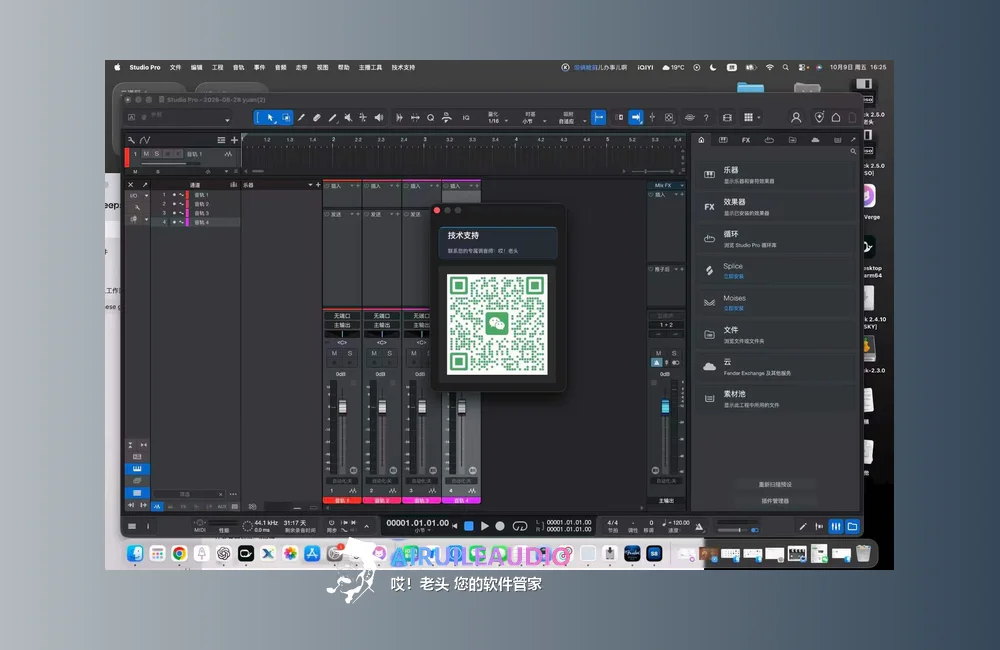Viewport: 1000px width, 650px height.
Task: Open the 效果器 effects entry
Action: click(x=776, y=207)
